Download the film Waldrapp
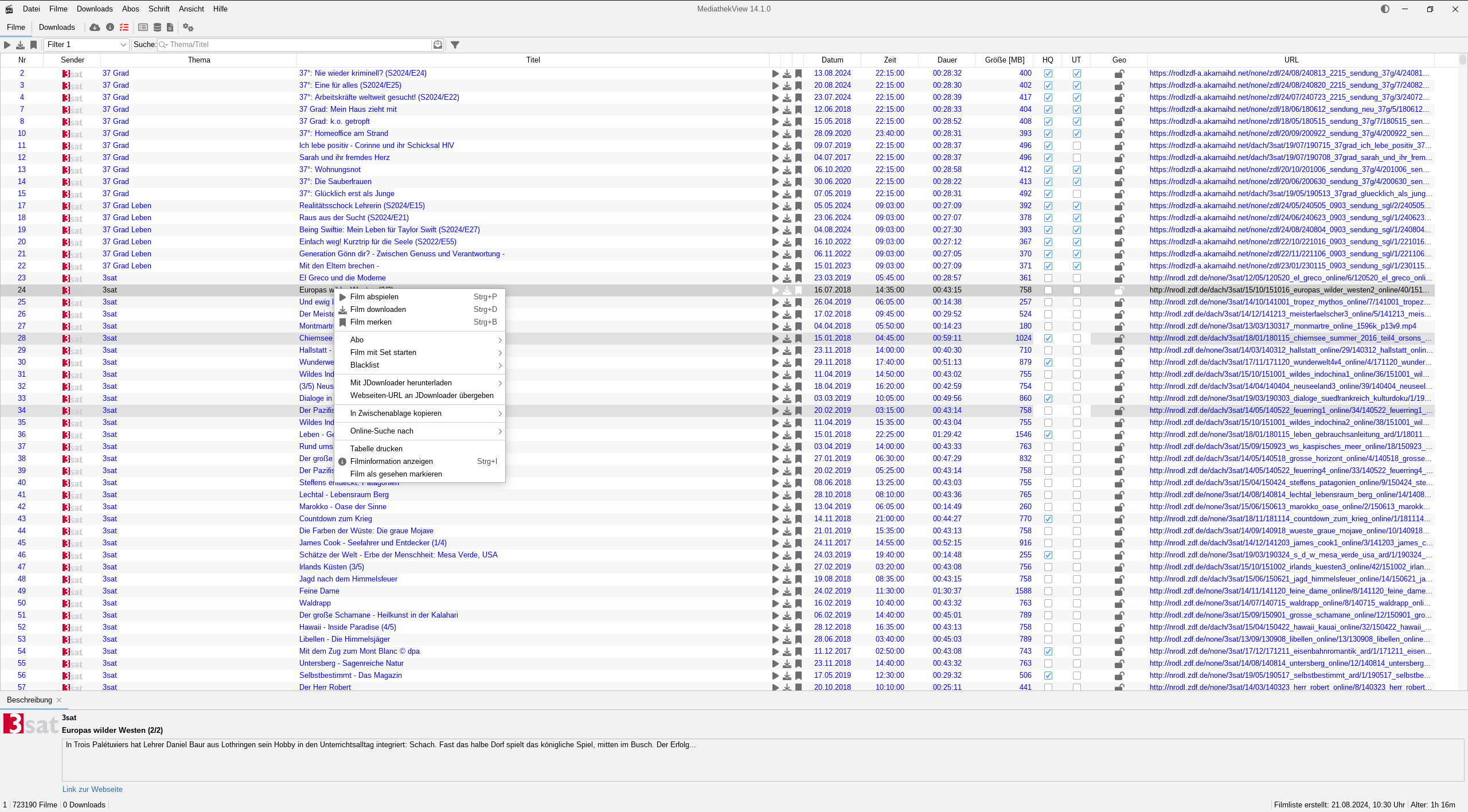Image resolution: width=1468 pixels, height=812 pixels. pyautogui.click(x=787, y=603)
